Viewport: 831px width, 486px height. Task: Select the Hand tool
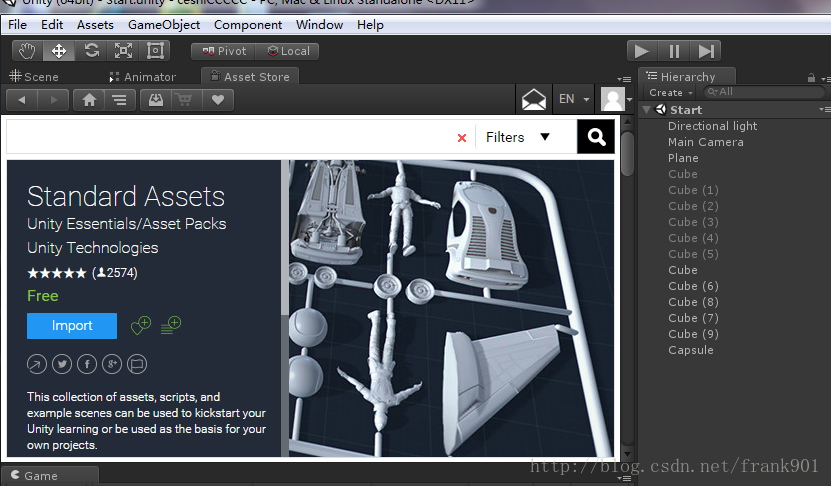pos(27,51)
